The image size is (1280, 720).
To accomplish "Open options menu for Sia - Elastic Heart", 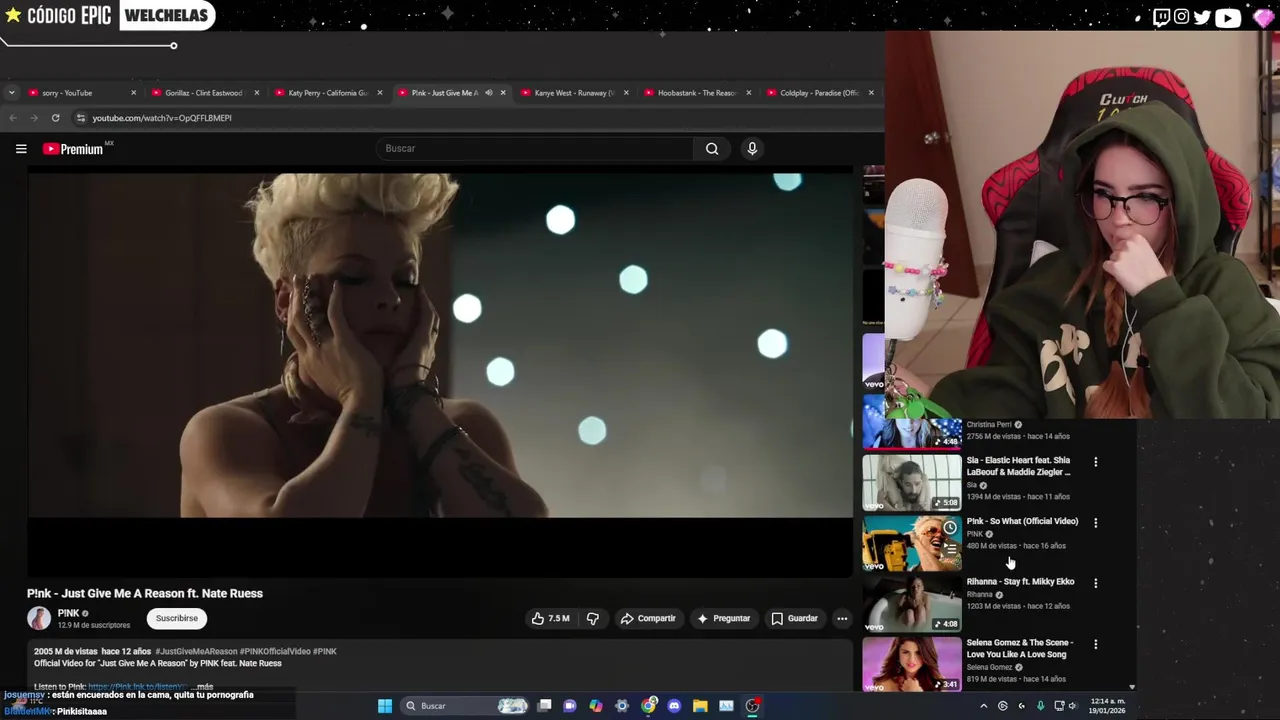I will [1095, 462].
